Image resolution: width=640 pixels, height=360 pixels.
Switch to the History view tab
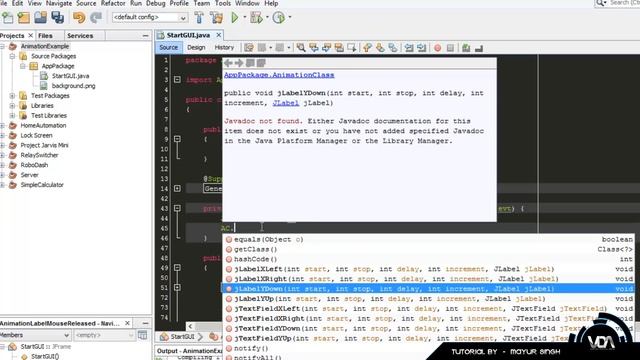(x=224, y=47)
